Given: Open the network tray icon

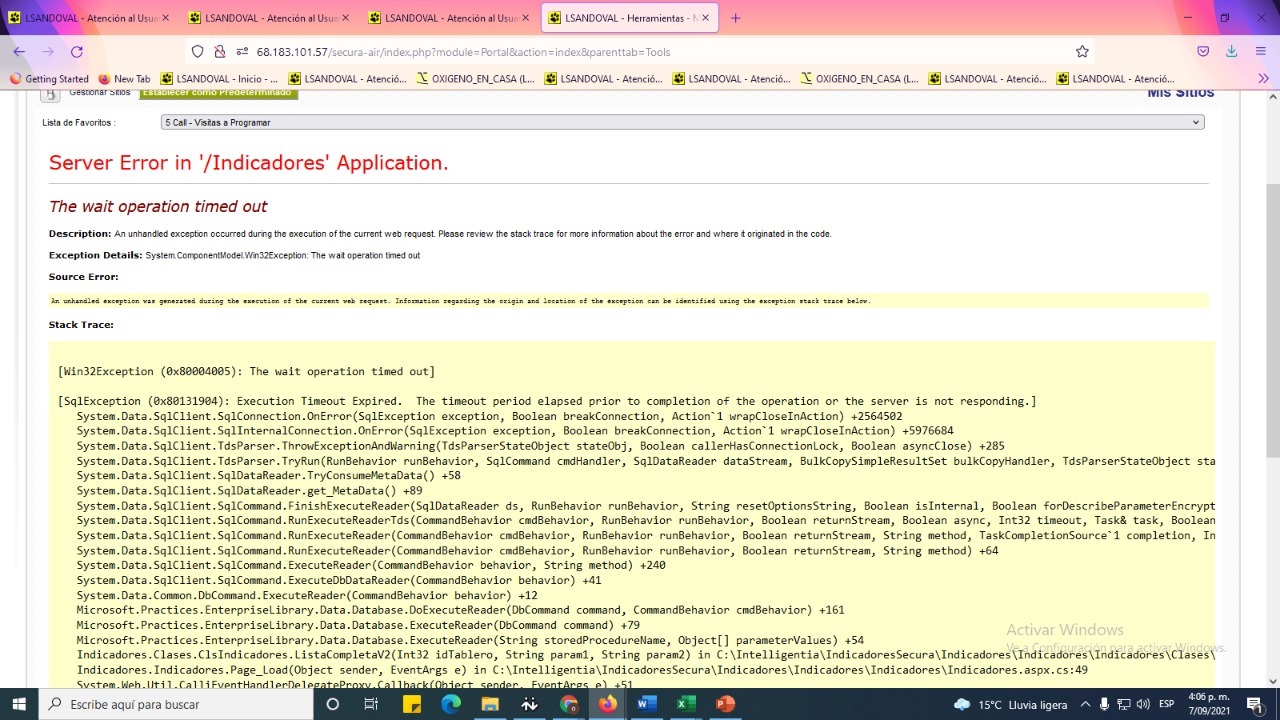Looking at the screenshot, I should pos(1123,704).
